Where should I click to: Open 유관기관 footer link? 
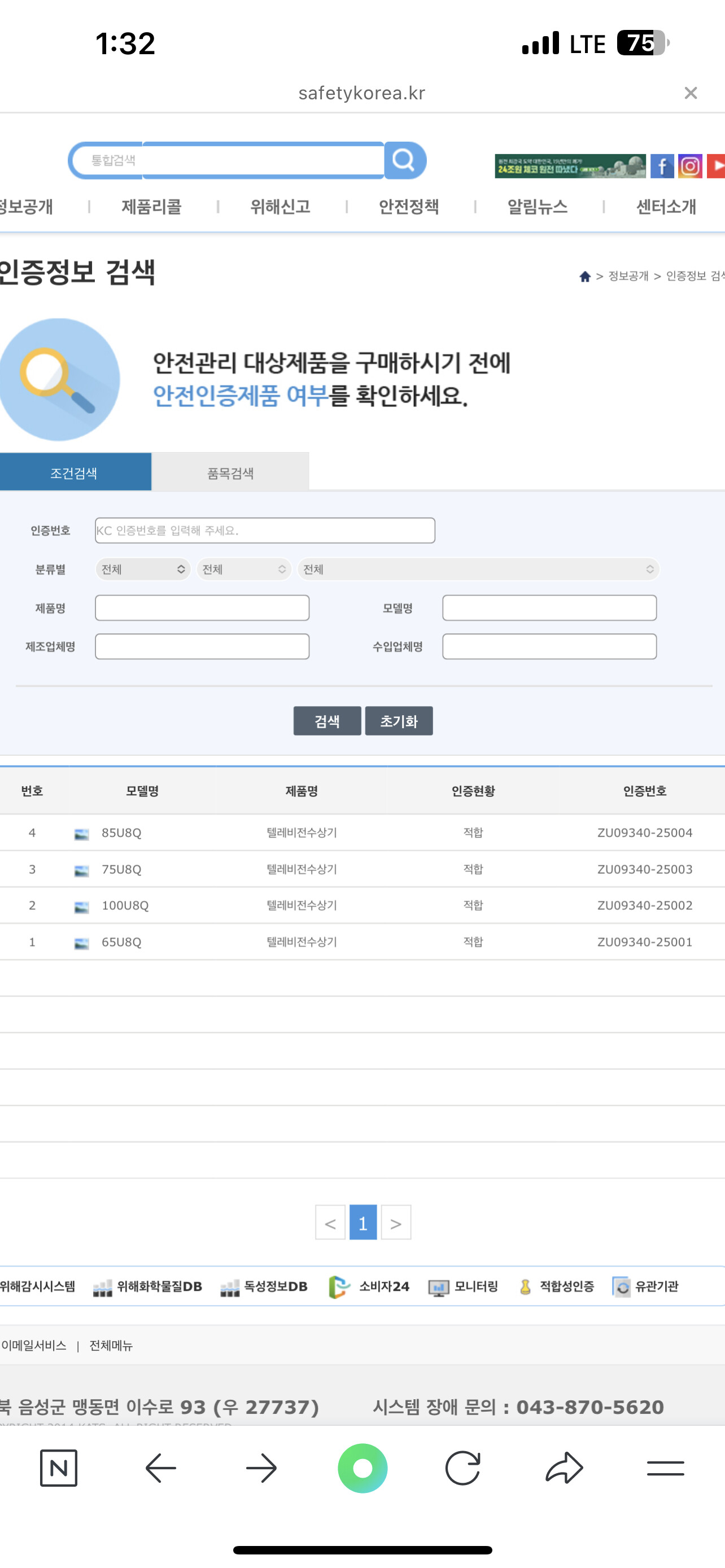tap(645, 1286)
